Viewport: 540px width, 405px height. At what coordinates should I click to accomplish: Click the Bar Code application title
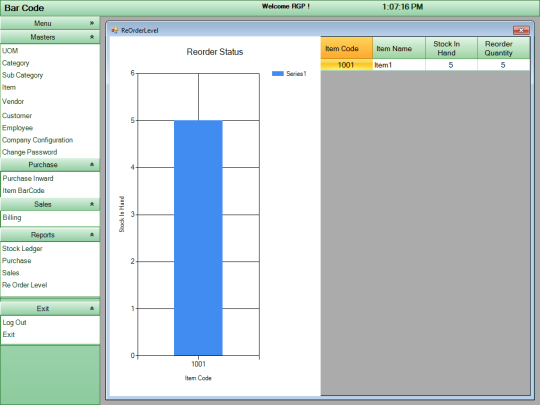(24, 8)
